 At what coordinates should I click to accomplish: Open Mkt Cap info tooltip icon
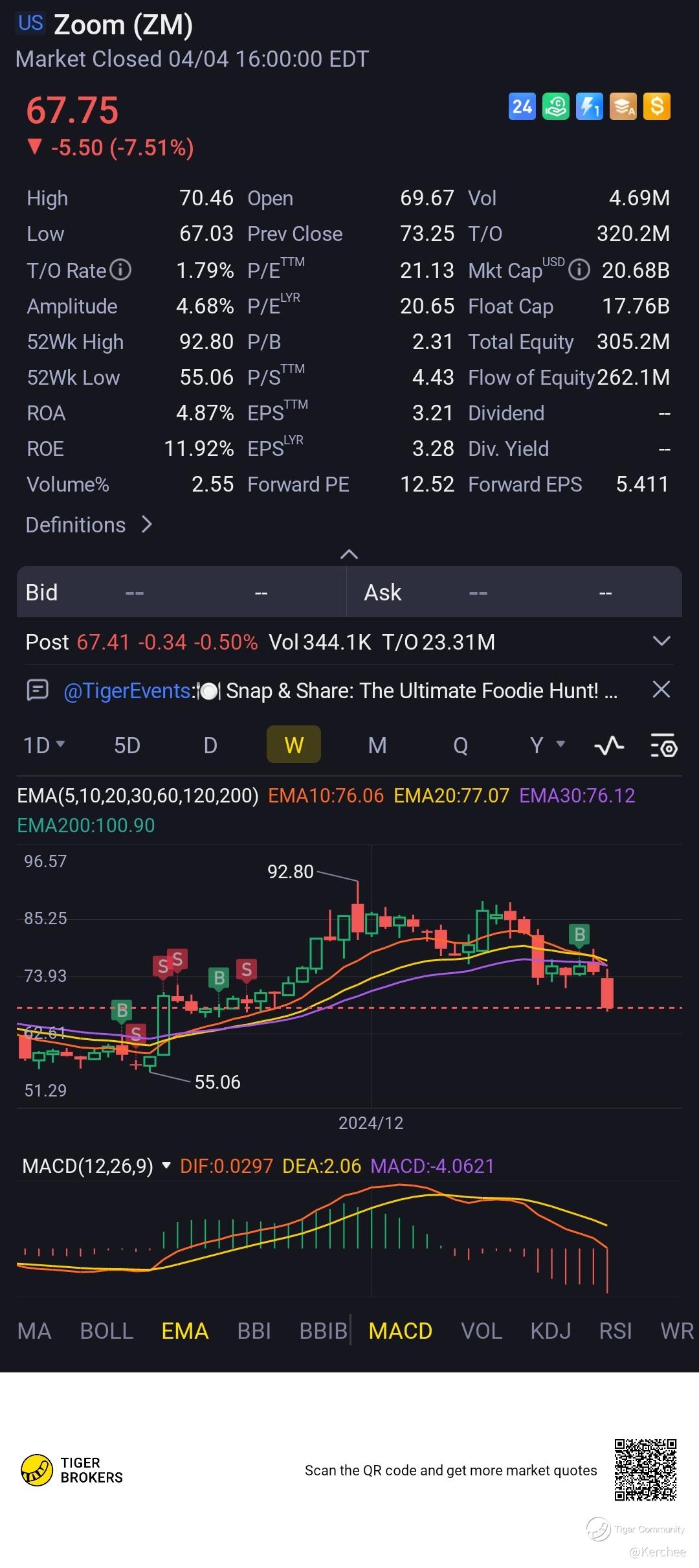coord(579,269)
